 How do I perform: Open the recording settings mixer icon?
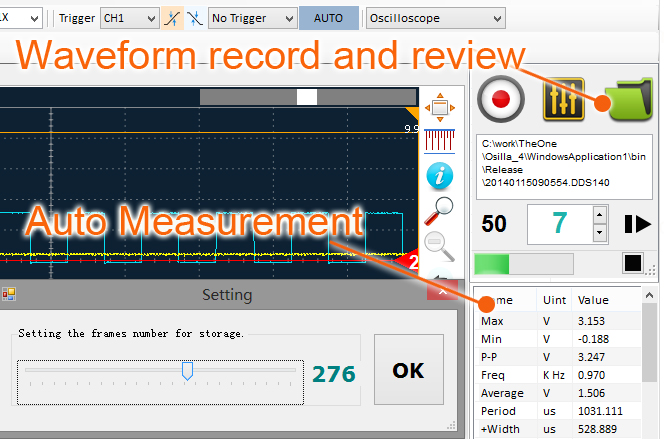click(562, 99)
